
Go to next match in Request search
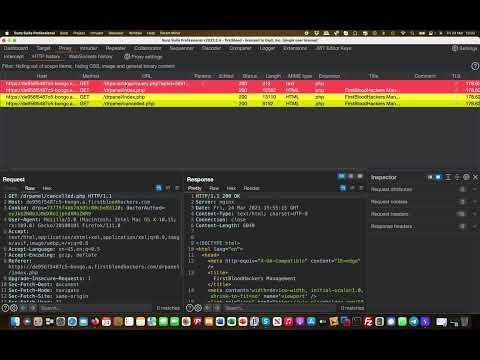point(32,308)
